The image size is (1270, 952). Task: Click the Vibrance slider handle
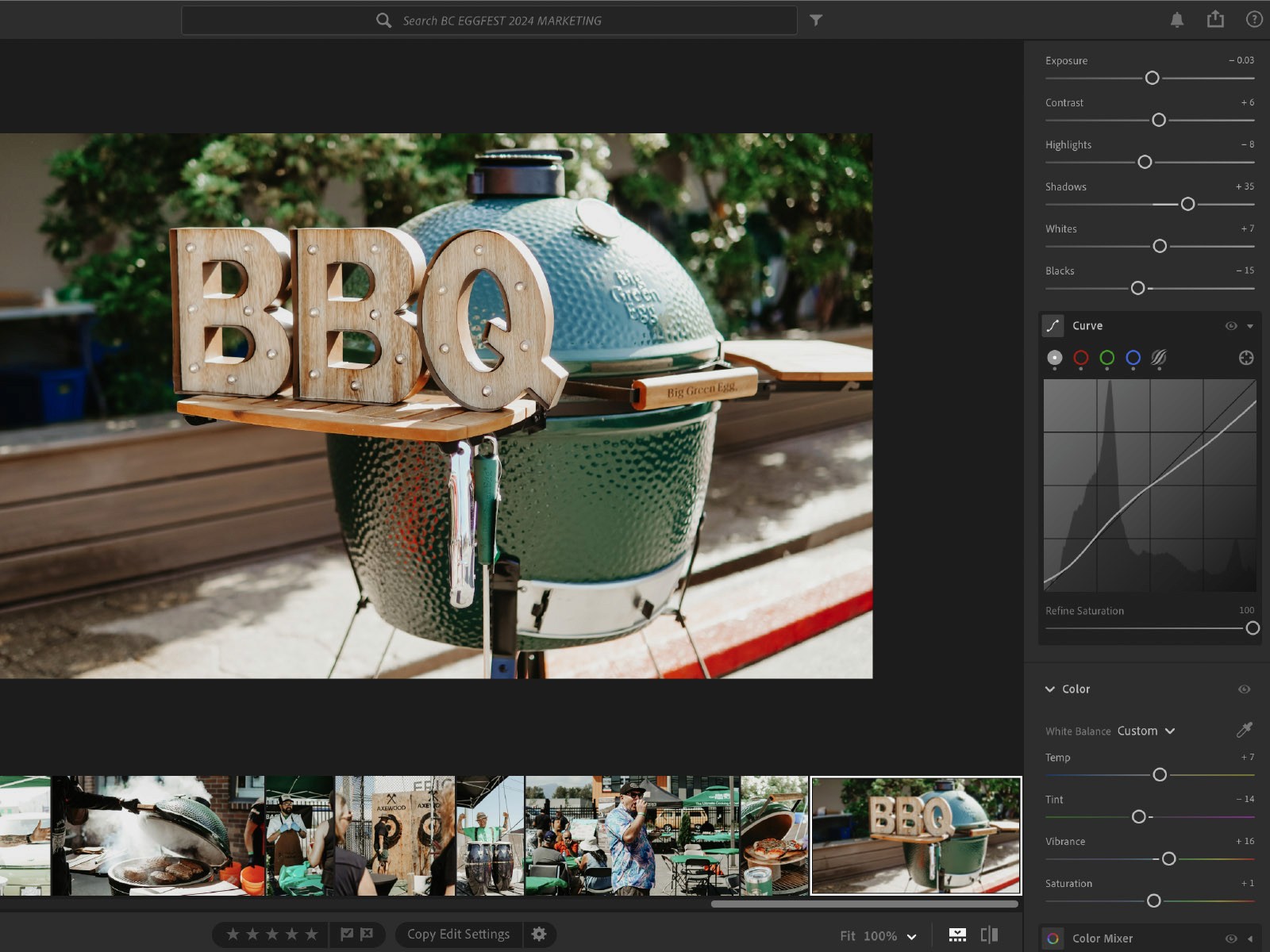[x=1169, y=858]
